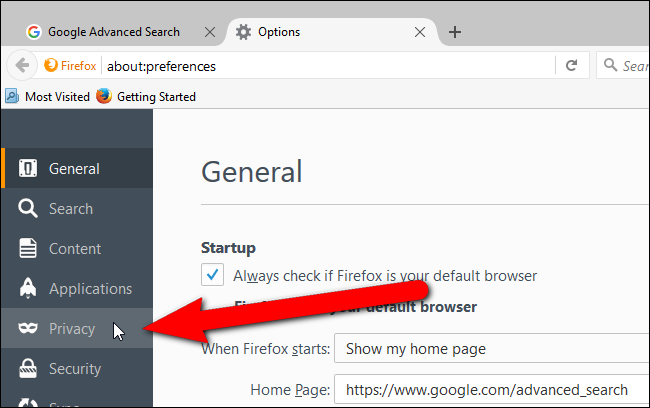Click the about:preferences address bar

[x=327, y=66]
